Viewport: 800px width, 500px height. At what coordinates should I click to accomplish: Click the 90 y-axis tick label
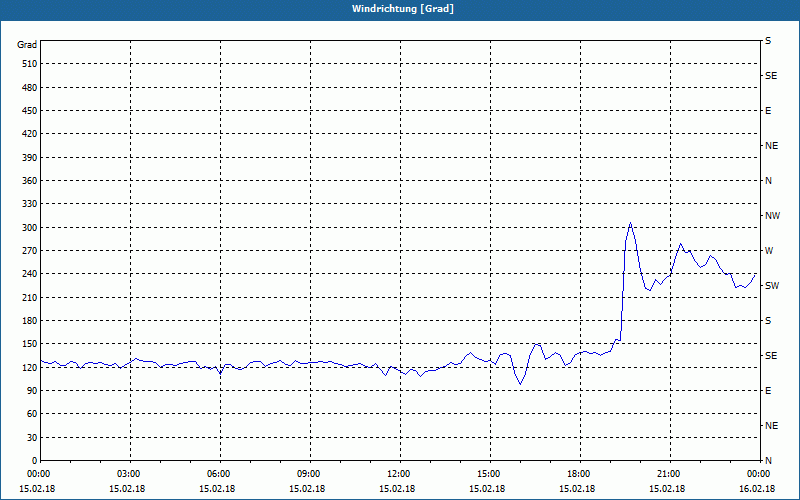pos(32,391)
